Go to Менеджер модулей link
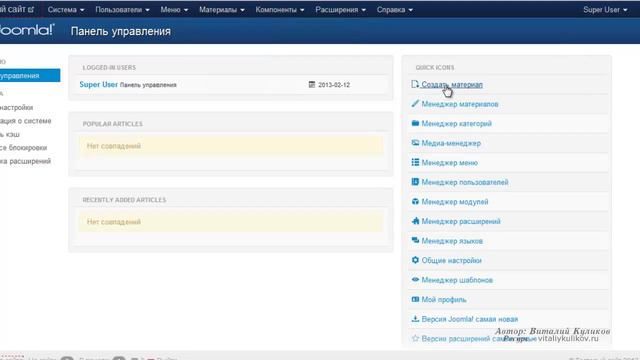 click(455, 202)
